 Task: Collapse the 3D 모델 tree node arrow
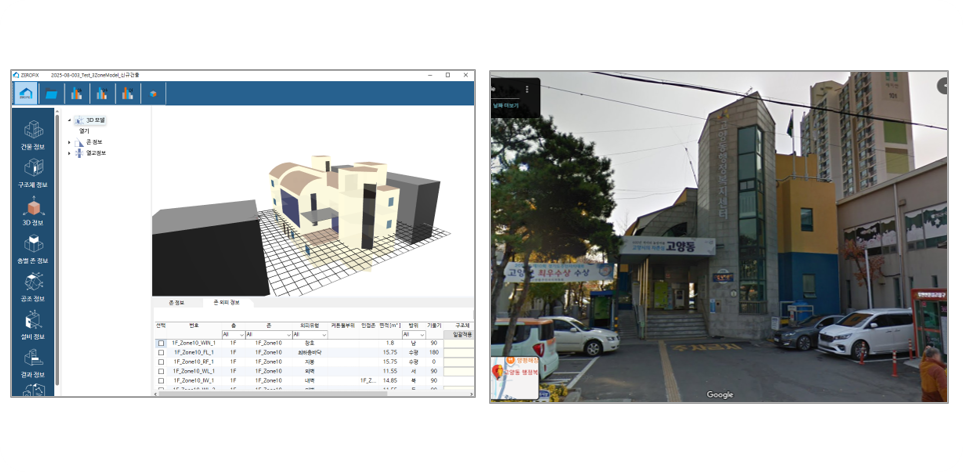[69, 120]
